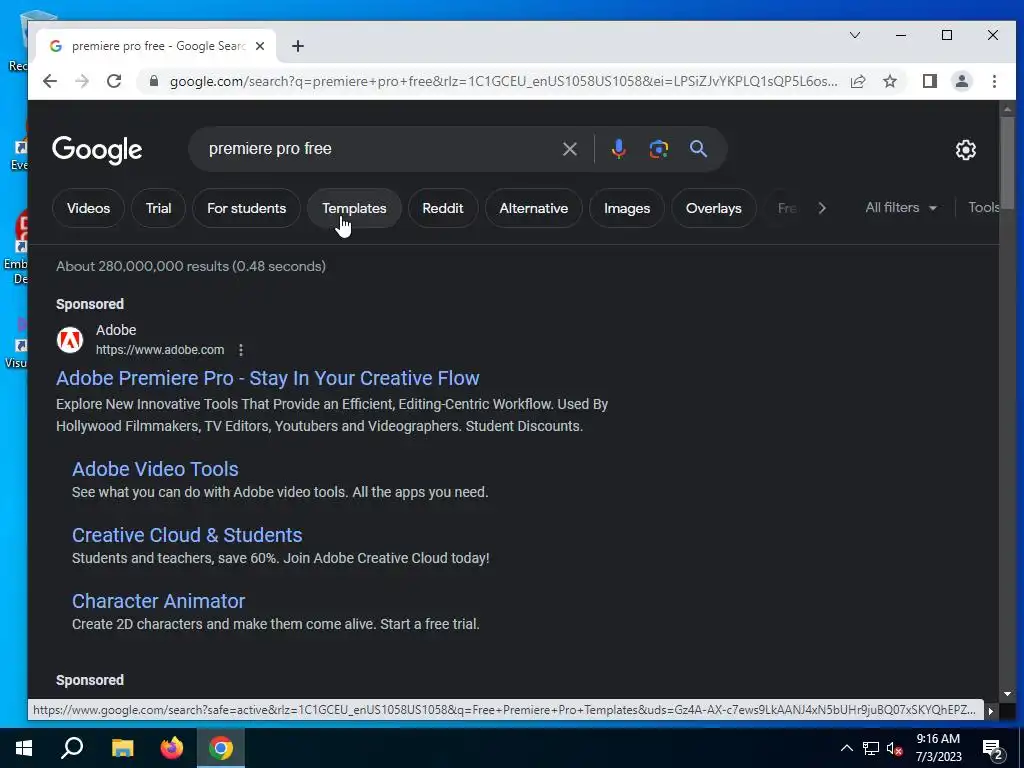Open Adobe Premiere Pro - Stay In Your Creative Flow
Viewport: 1024px width, 768px height.
coord(268,378)
